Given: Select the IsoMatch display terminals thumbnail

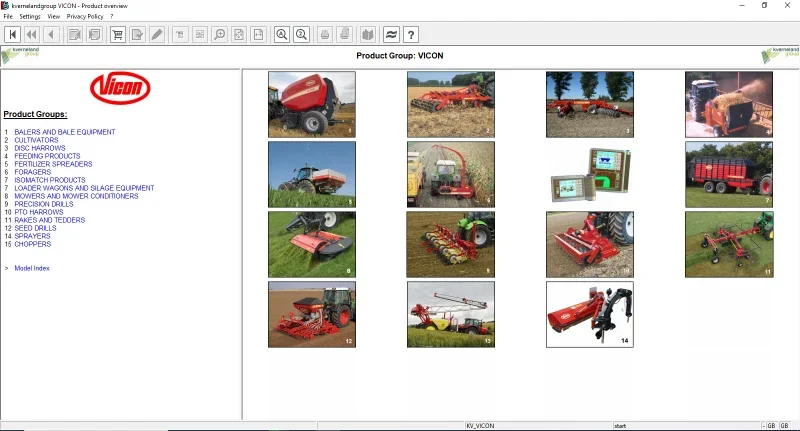Looking at the screenshot, I should pos(590,174).
